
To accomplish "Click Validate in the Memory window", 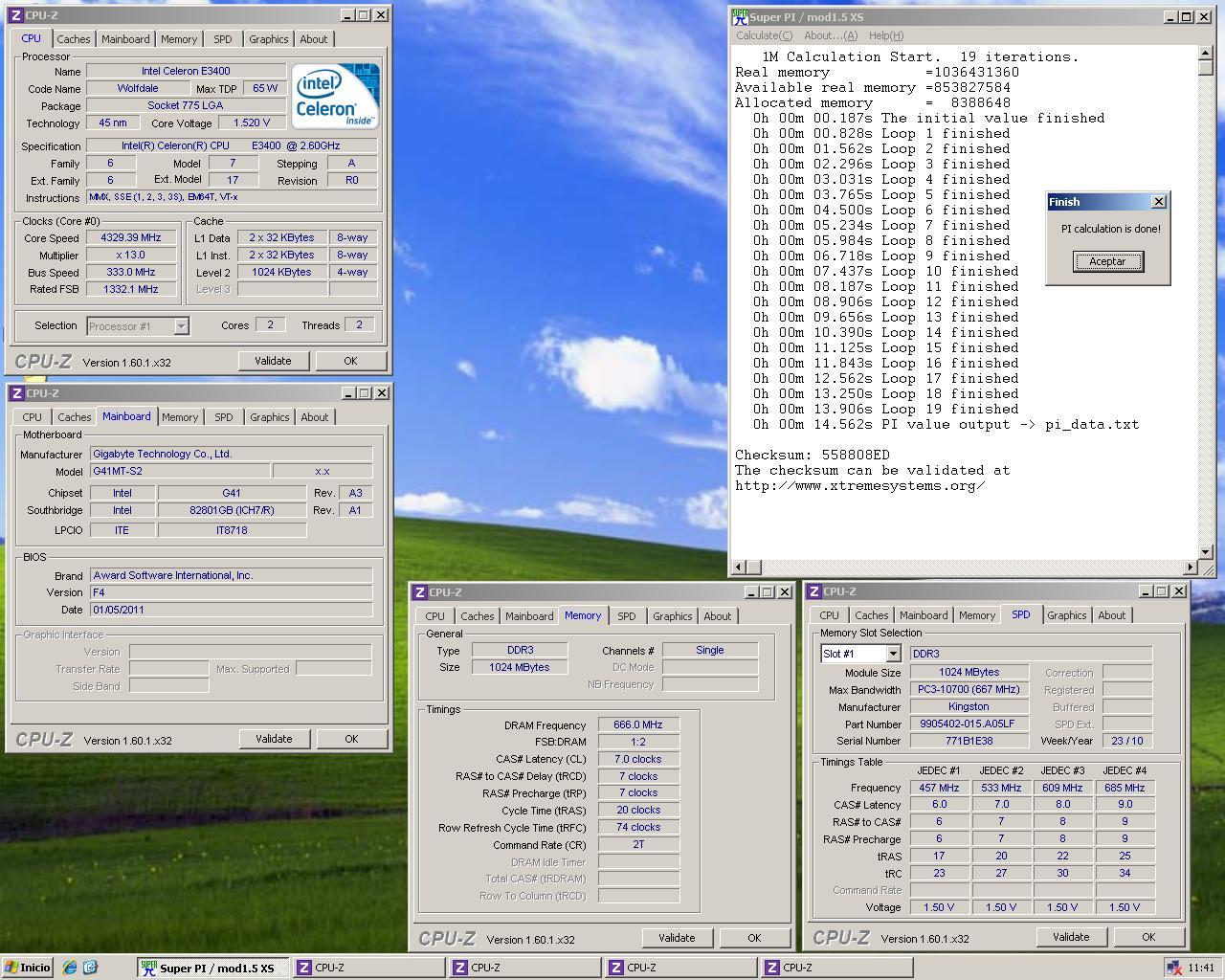I will point(677,938).
